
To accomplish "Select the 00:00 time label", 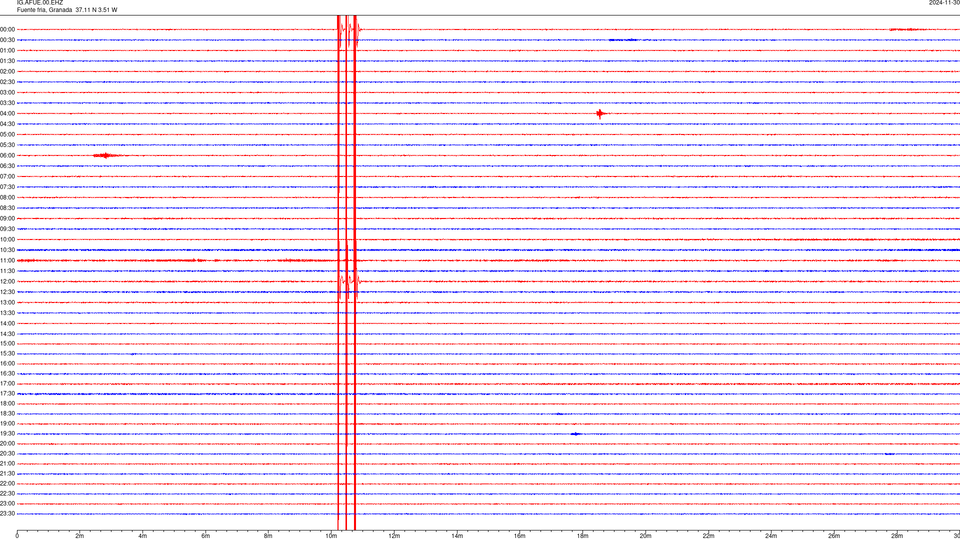I will [x=7, y=29].
